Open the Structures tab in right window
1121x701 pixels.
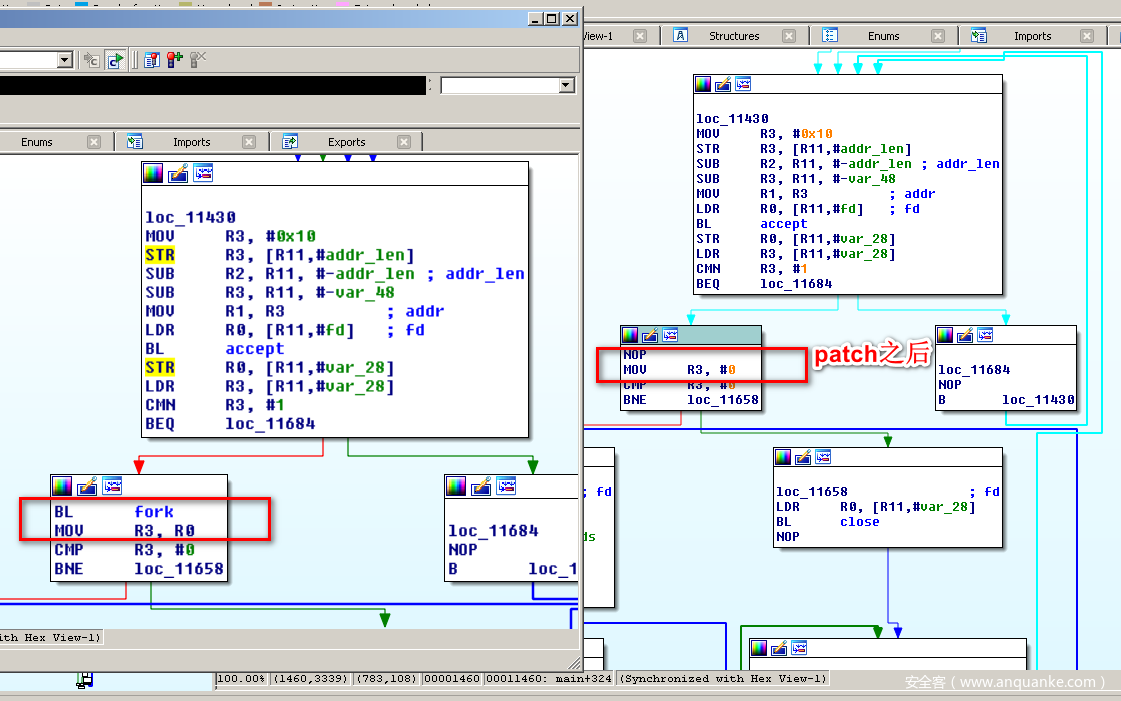734,36
